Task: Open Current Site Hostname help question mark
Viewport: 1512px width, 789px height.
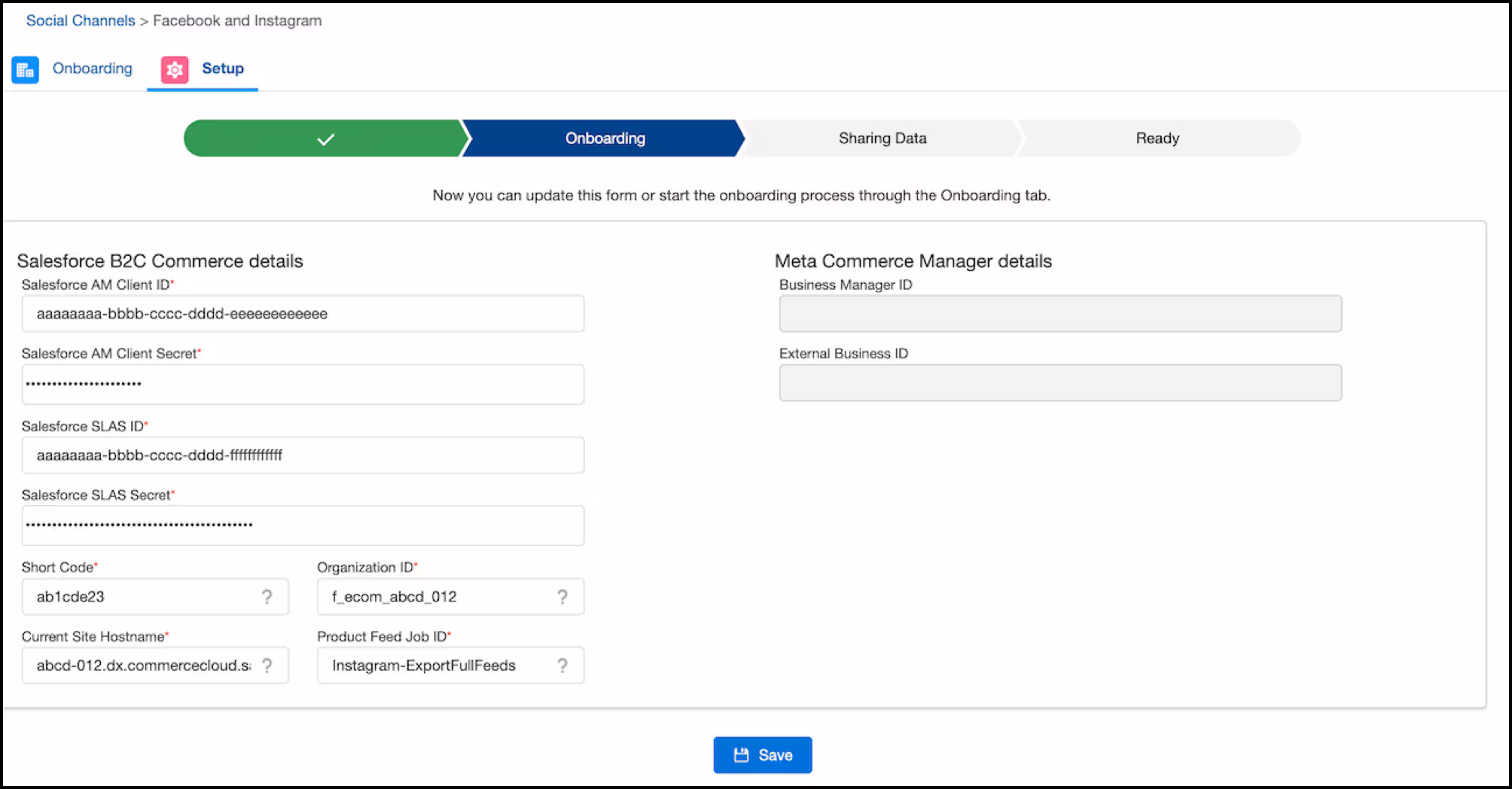Action: point(267,666)
